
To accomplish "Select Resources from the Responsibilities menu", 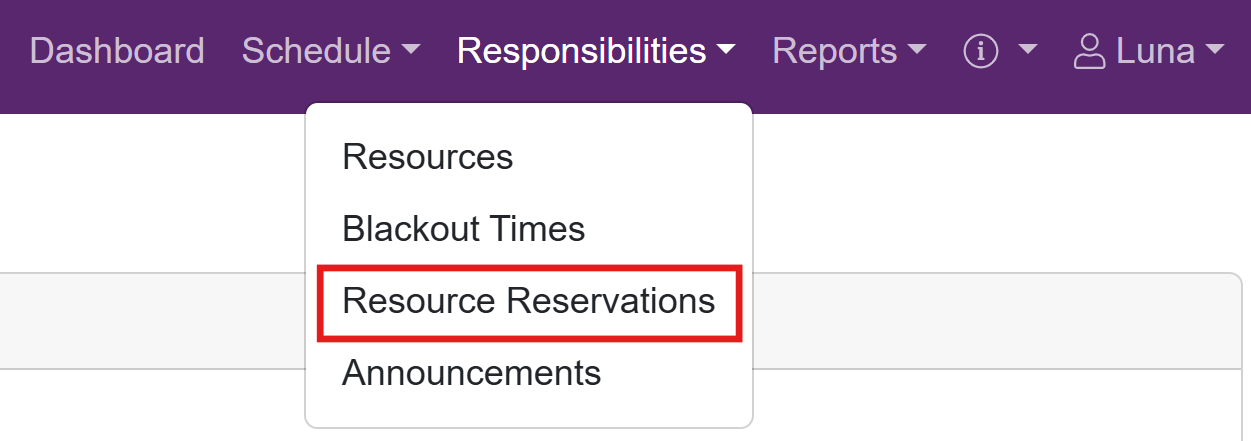I will click(427, 157).
